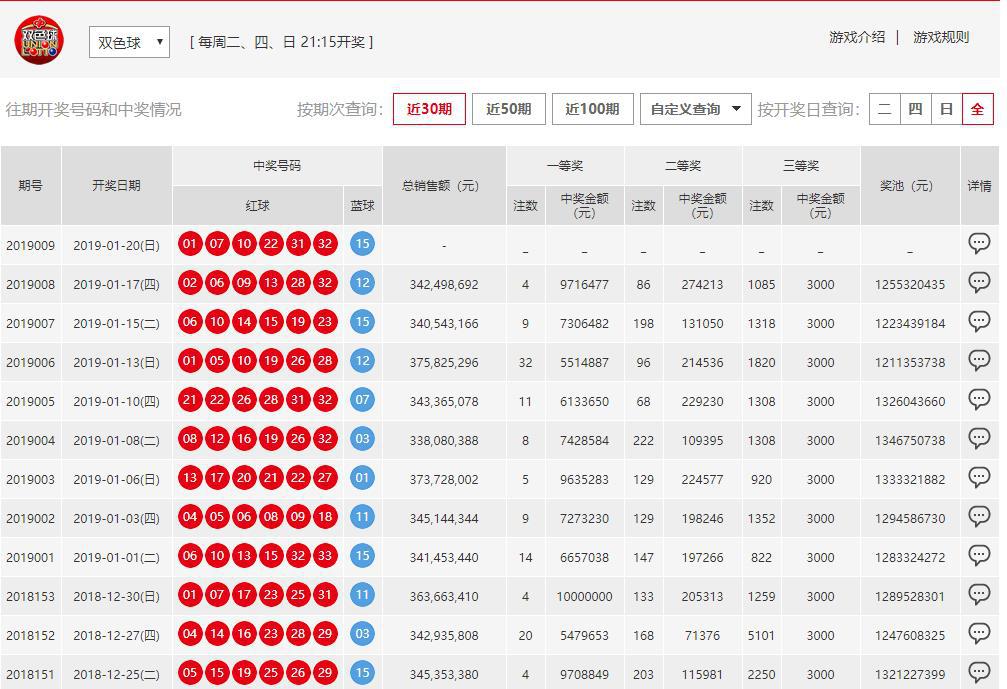The width and height of the screenshot is (1007, 689).
Task: Open comment bubble for draw 2019009
Action: coord(980,242)
